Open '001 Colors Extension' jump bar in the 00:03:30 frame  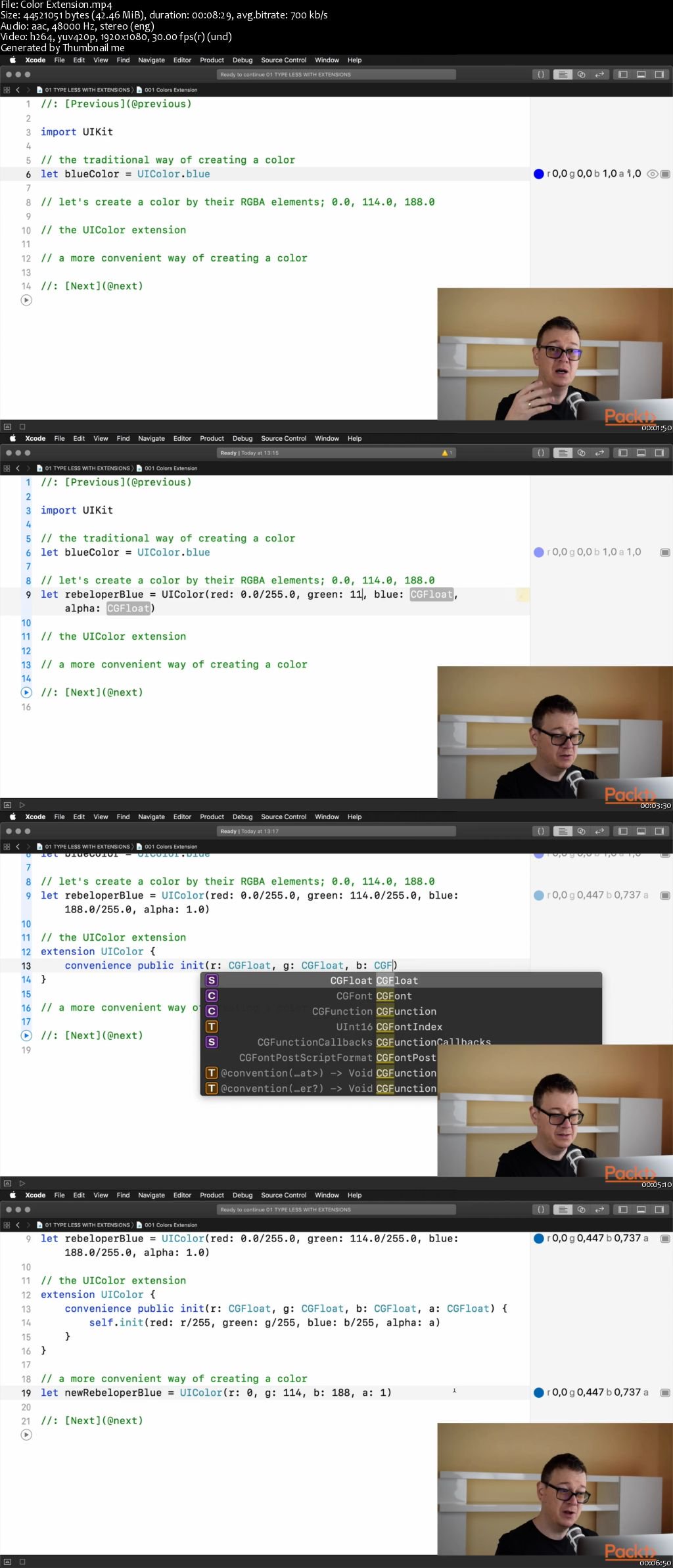tap(167, 468)
